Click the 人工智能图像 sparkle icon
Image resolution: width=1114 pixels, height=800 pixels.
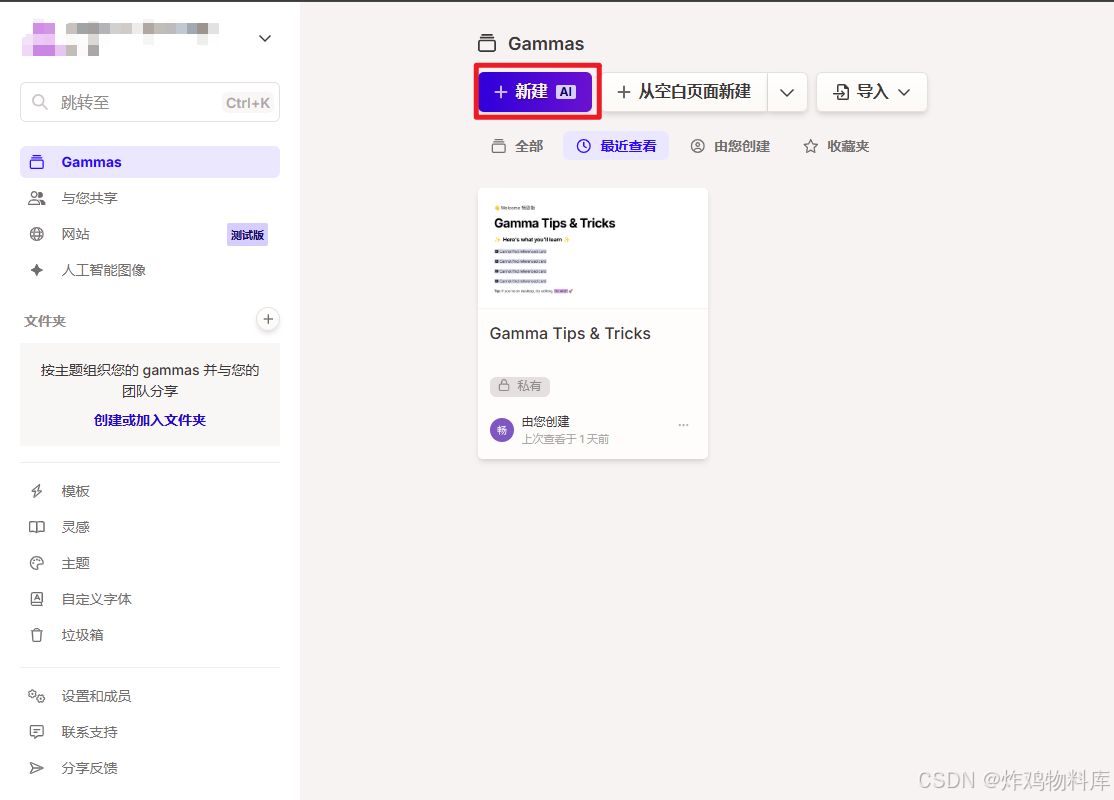click(x=37, y=270)
